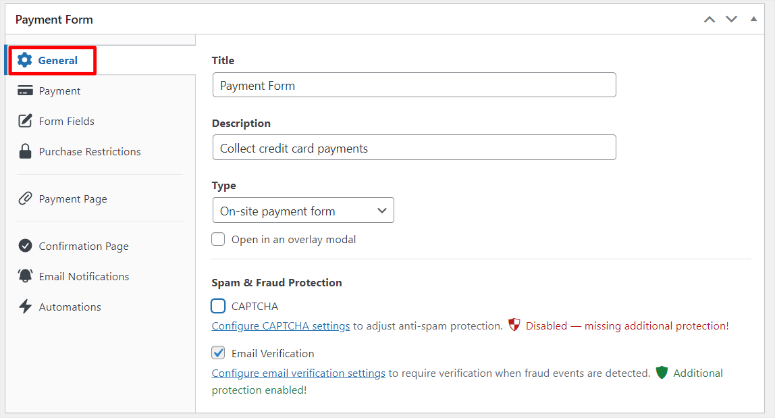Viewport: 775px width, 418px height.
Task: Click the Payment Form panel title
Action: [x=54, y=20]
